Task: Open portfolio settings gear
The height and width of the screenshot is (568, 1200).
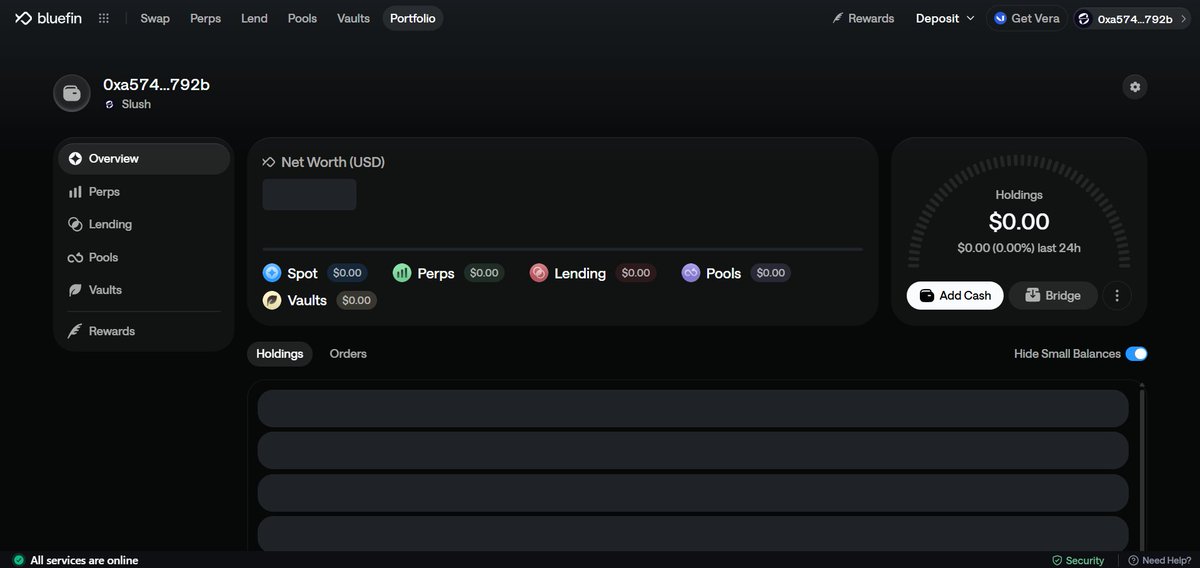Action: point(1135,87)
